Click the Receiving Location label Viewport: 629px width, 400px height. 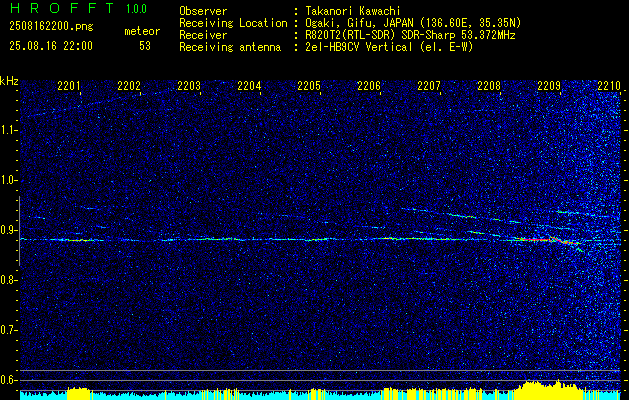233,23
